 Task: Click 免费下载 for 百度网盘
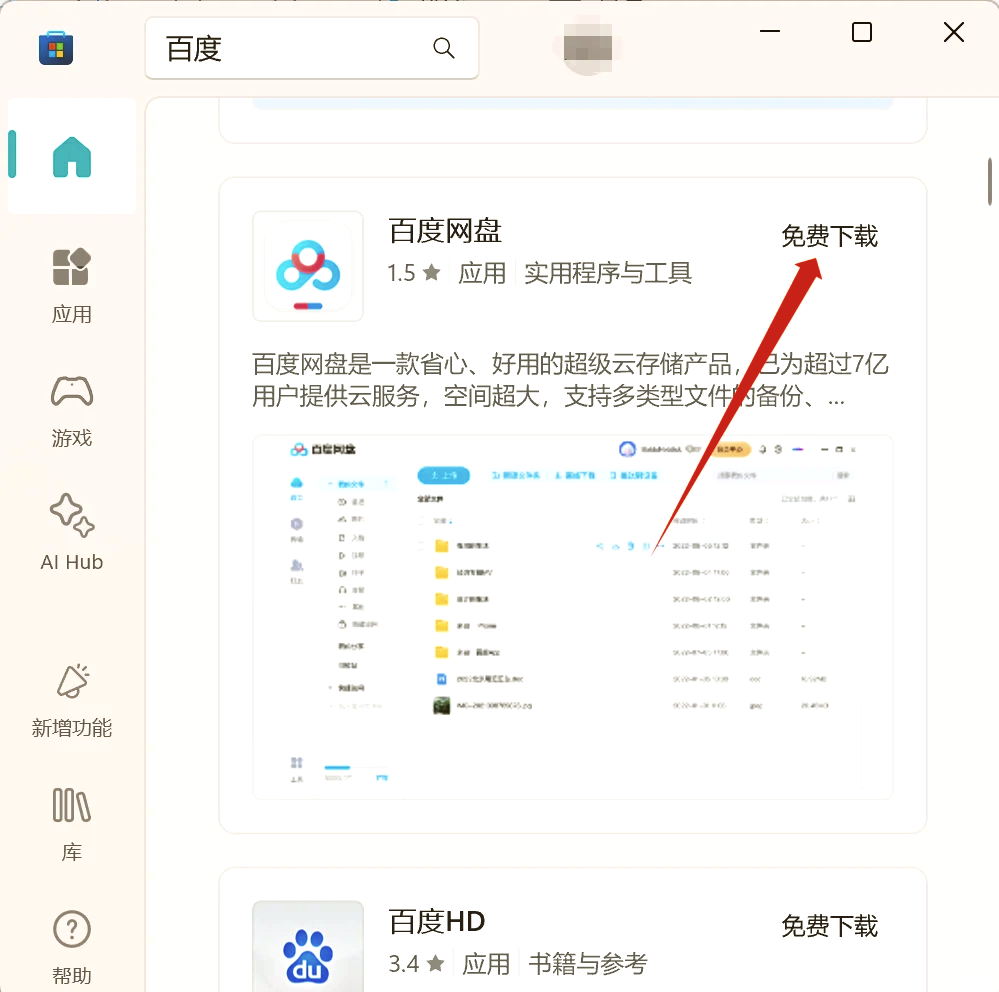click(829, 237)
